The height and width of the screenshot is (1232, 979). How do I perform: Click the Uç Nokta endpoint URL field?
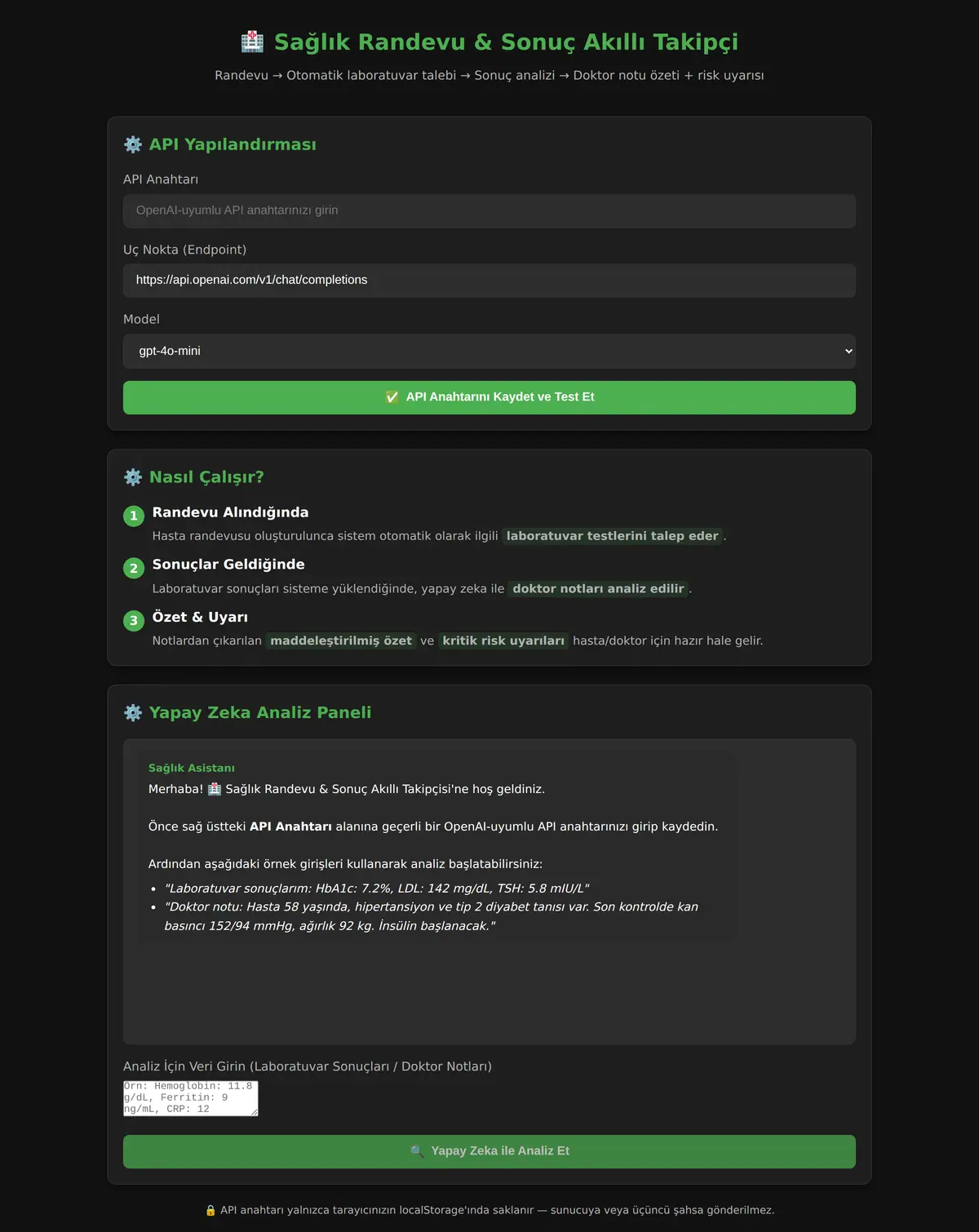pos(489,280)
